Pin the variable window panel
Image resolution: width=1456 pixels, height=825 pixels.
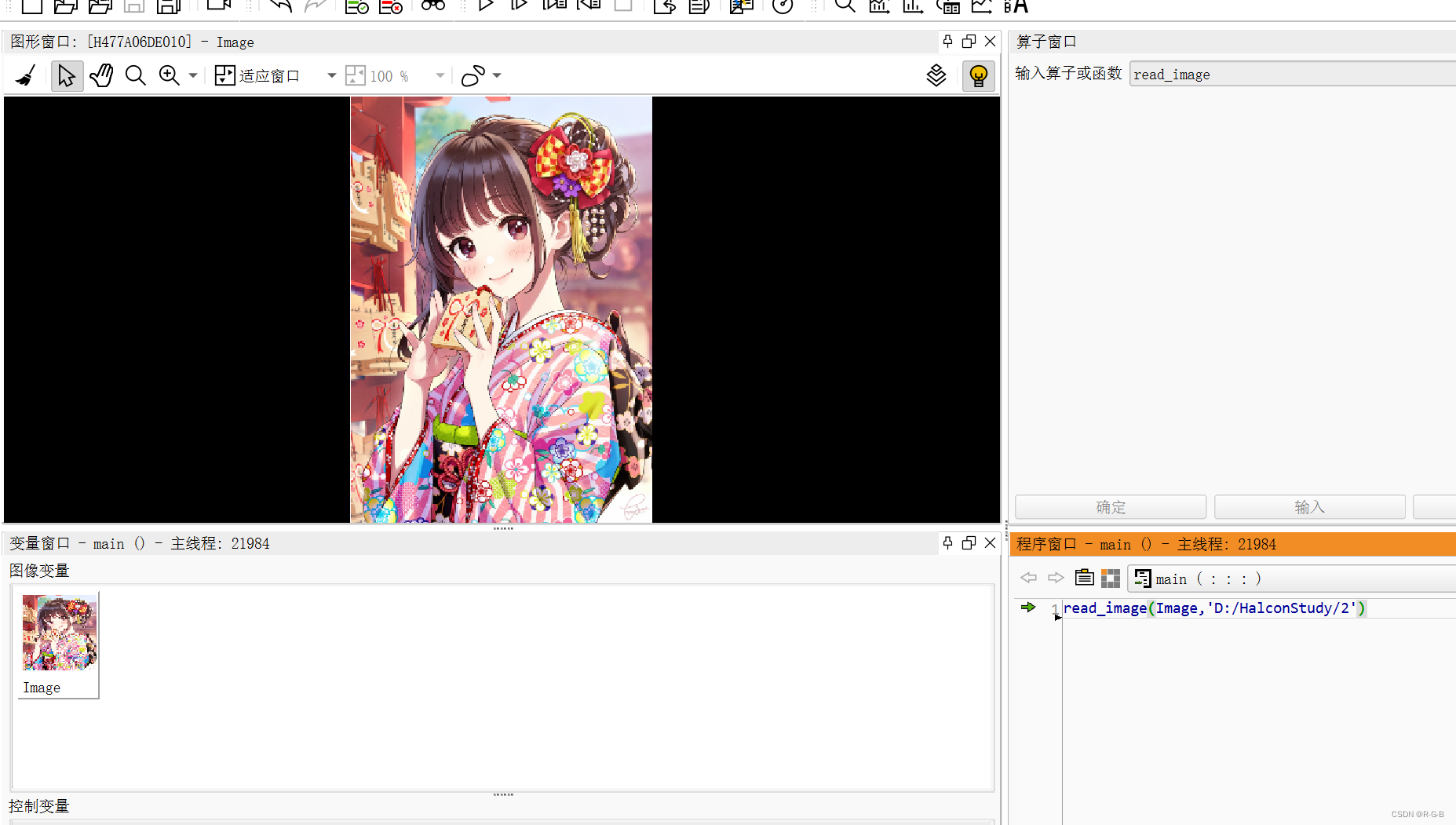pos(948,543)
